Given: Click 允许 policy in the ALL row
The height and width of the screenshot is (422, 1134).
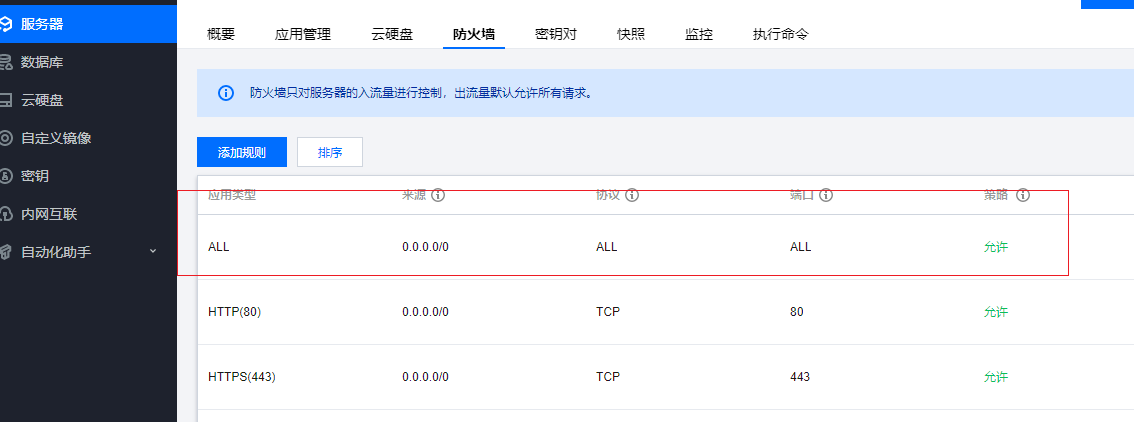Looking at the screenshot, I should (x=996, y=247).
